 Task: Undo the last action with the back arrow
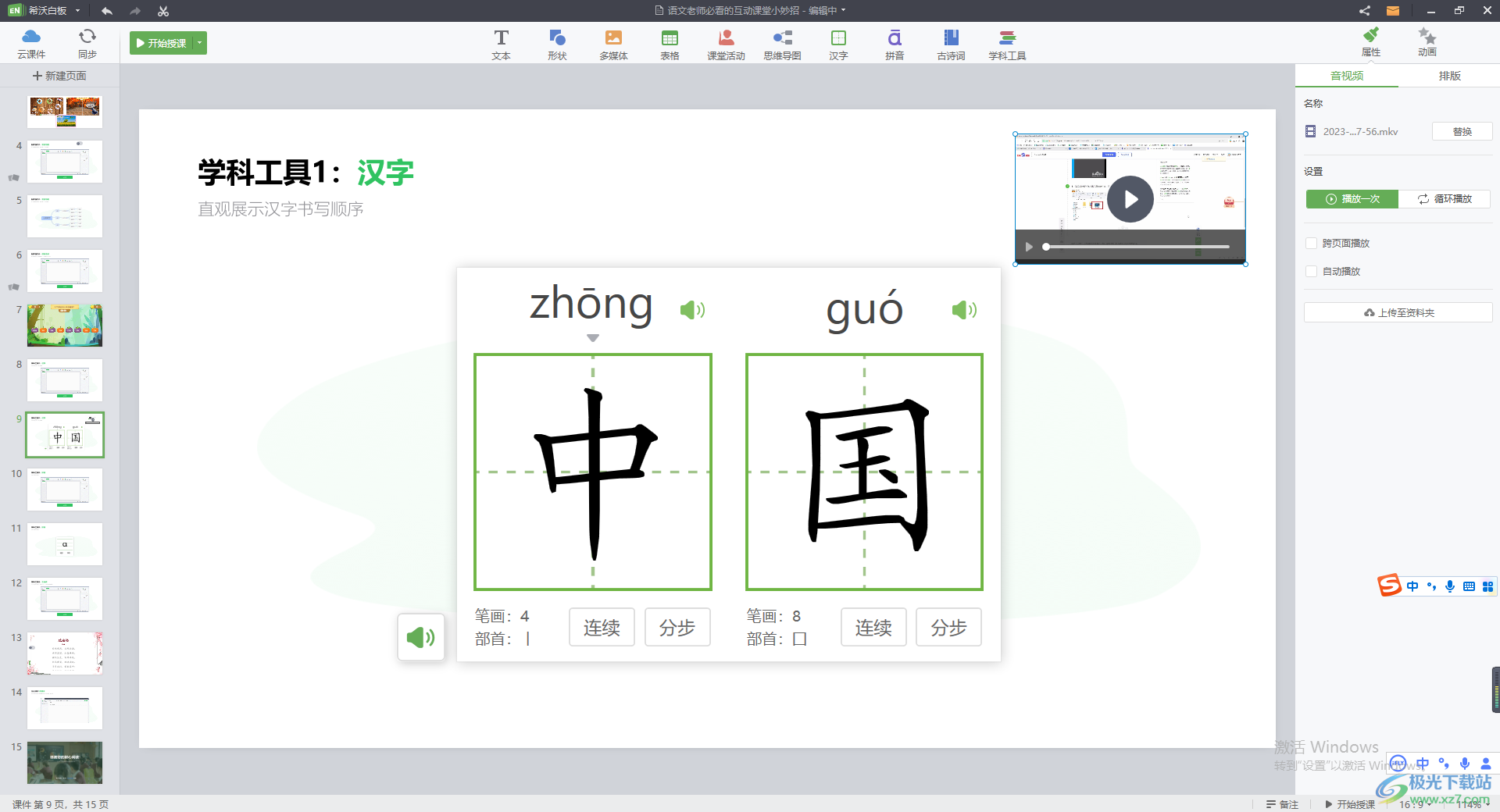[107, 11]
